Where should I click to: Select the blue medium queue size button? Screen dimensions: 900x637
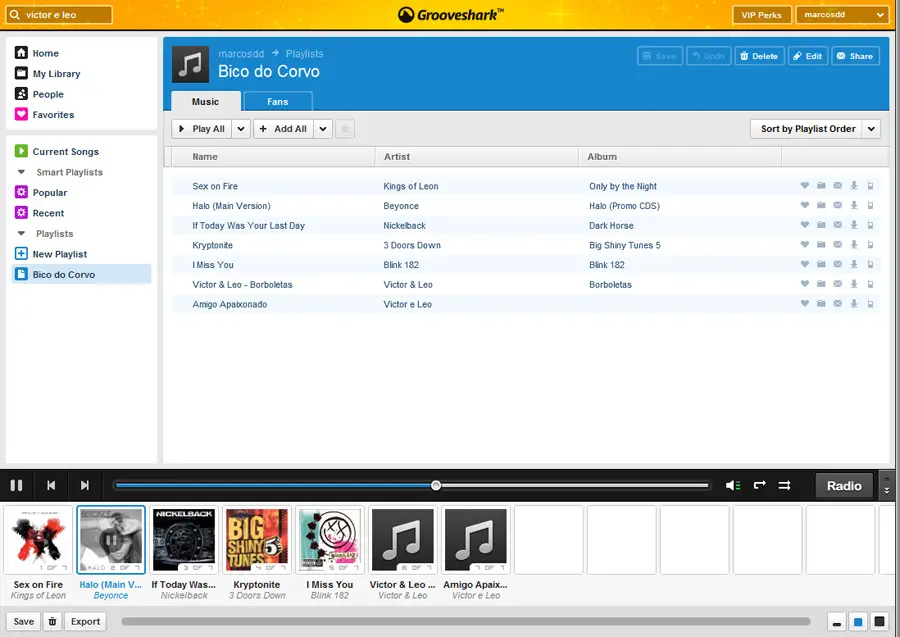tap(858, 622)
